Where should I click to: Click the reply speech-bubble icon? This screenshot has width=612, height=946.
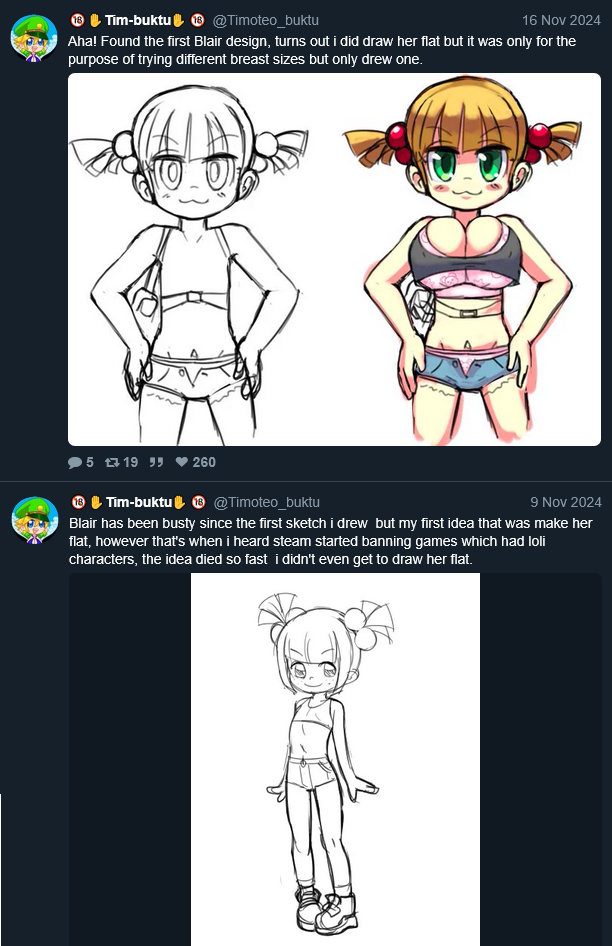point(75,463)
